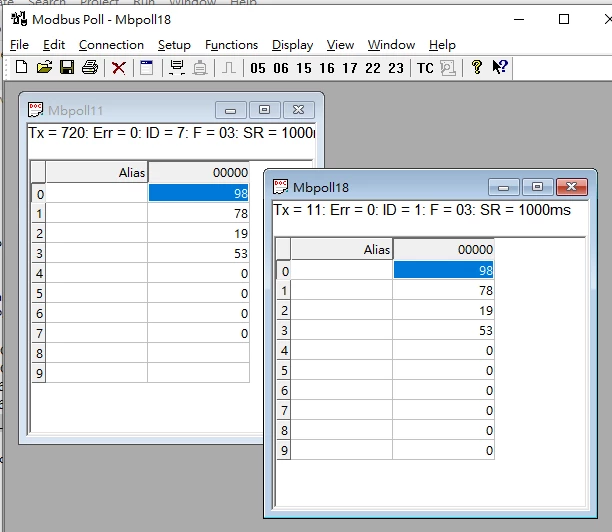Open the Functions menu
This screenshot has height=532, width=612.
pyautogui.click(x=231, y=45)
